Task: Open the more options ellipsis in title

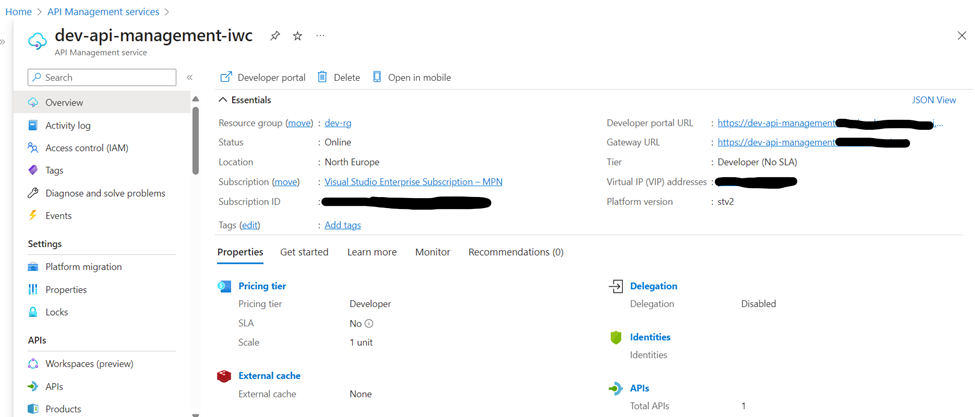Action: pos(320,36)
